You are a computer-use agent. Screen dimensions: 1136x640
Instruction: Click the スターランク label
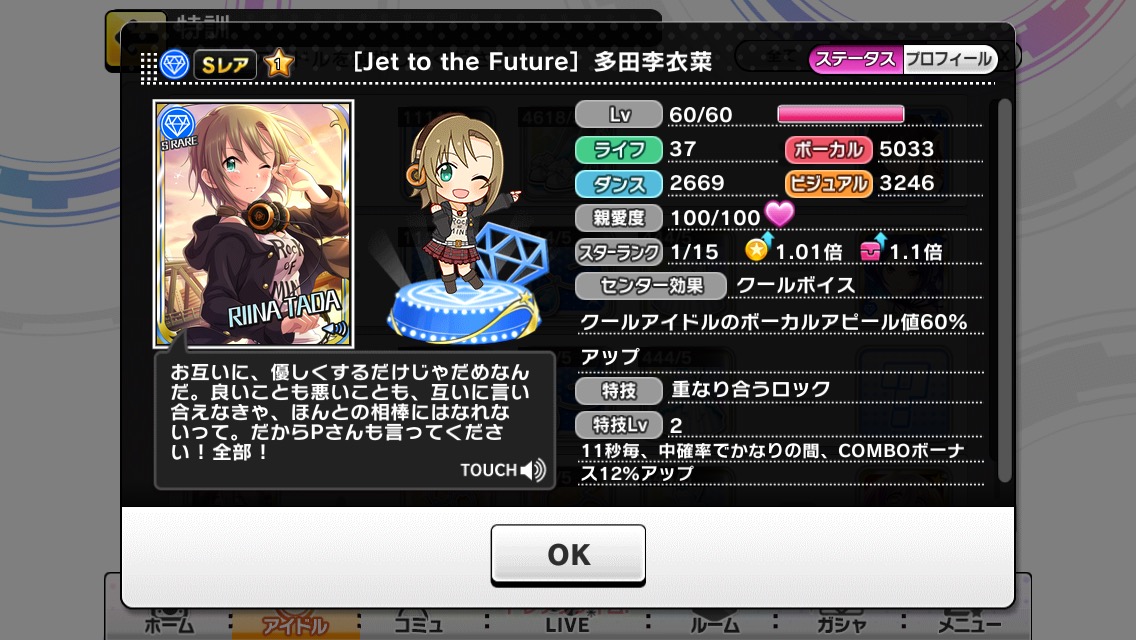coord(619,252)
